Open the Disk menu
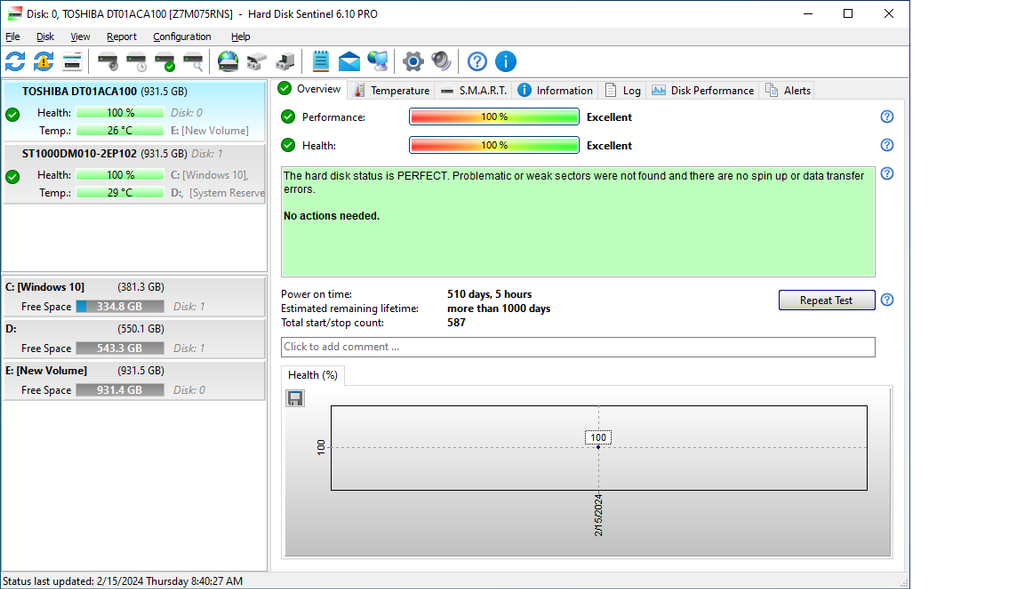 45,37
